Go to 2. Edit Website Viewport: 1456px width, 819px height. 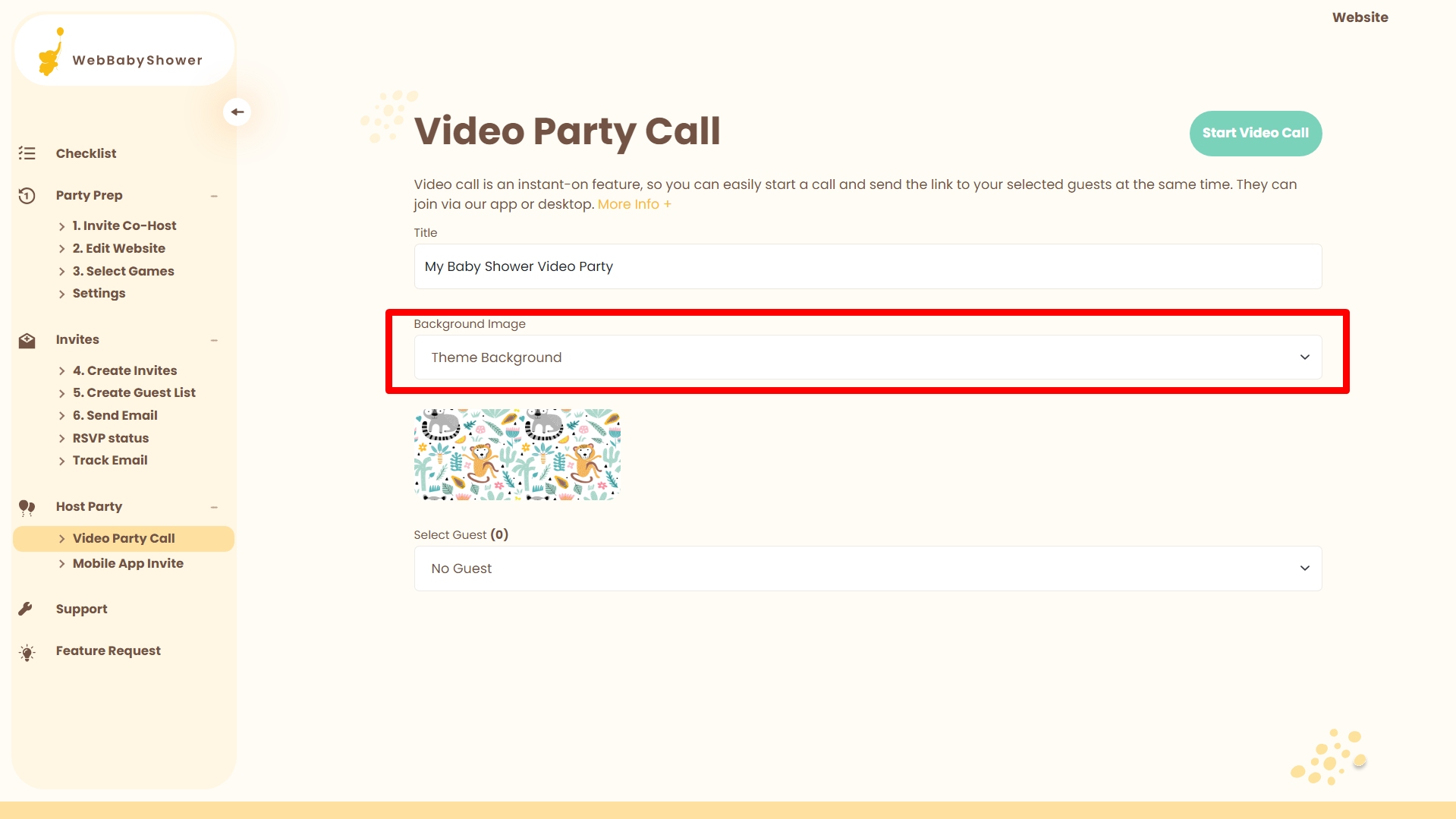(119, 248)
